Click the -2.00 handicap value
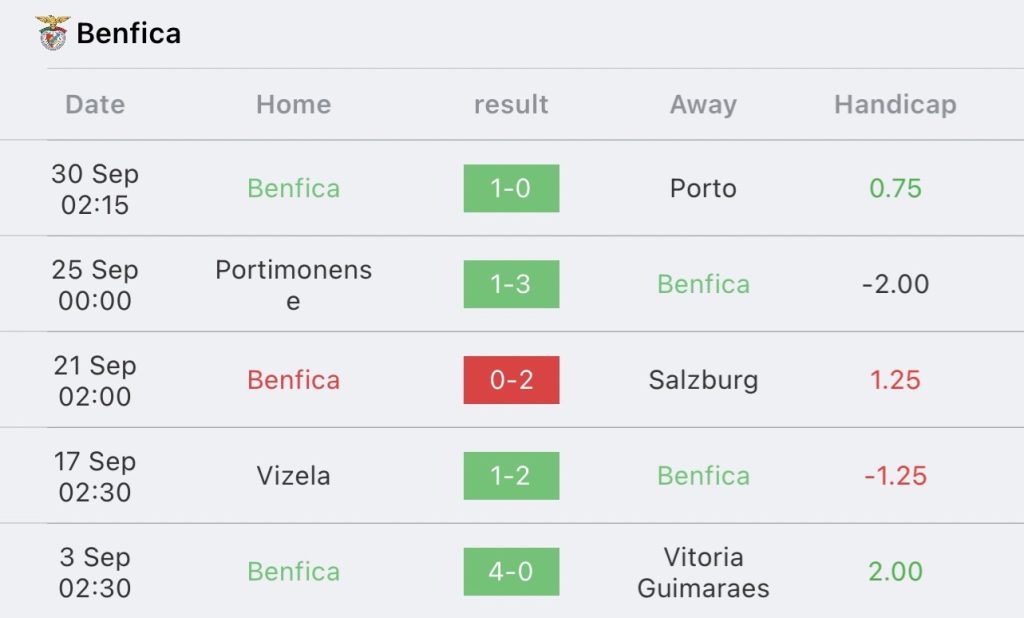This screenshot has width=1024, height=618. [x=895, y=284]
